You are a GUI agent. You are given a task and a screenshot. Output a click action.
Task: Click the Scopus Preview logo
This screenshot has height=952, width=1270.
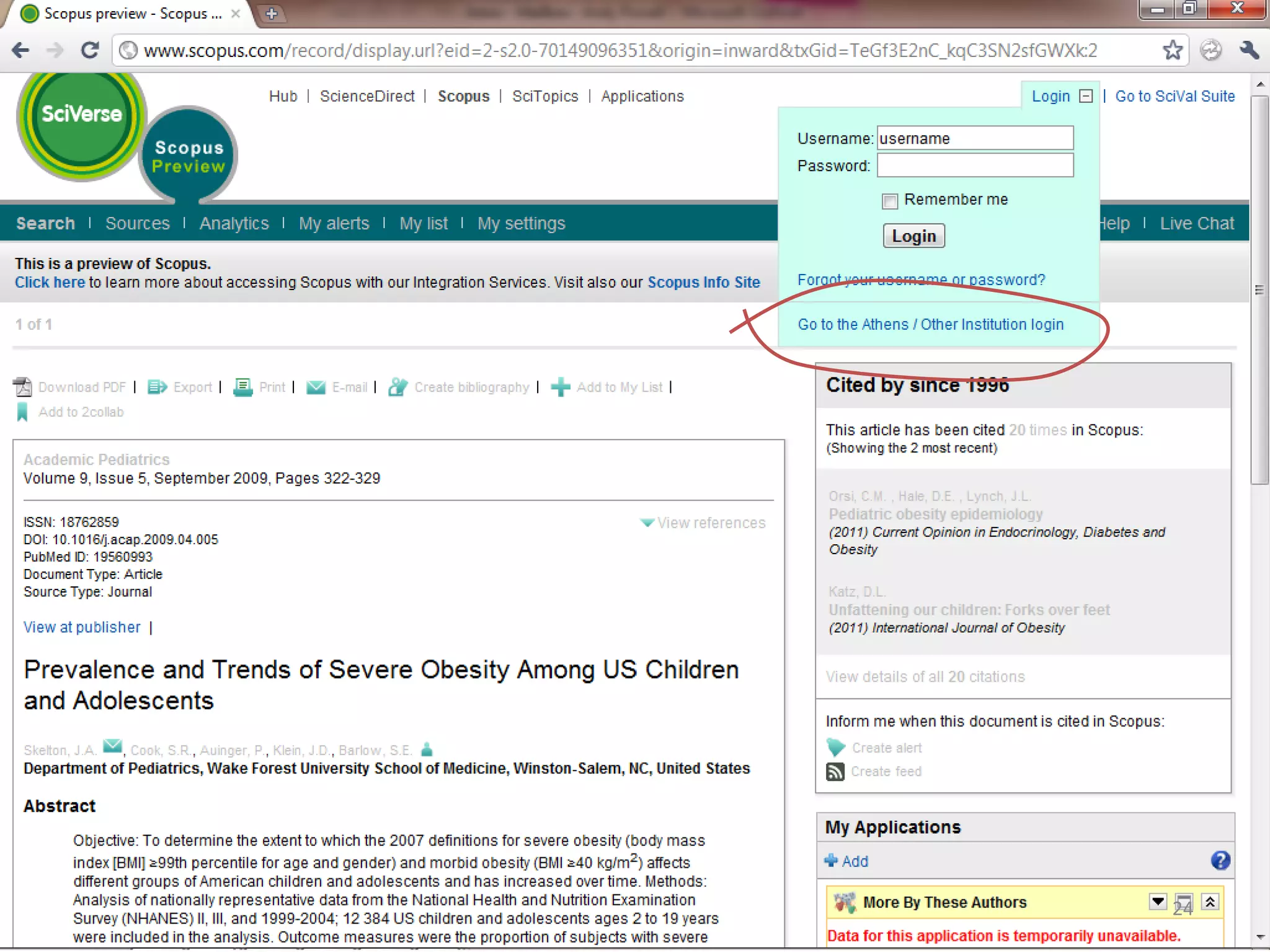tap(188, 156)
